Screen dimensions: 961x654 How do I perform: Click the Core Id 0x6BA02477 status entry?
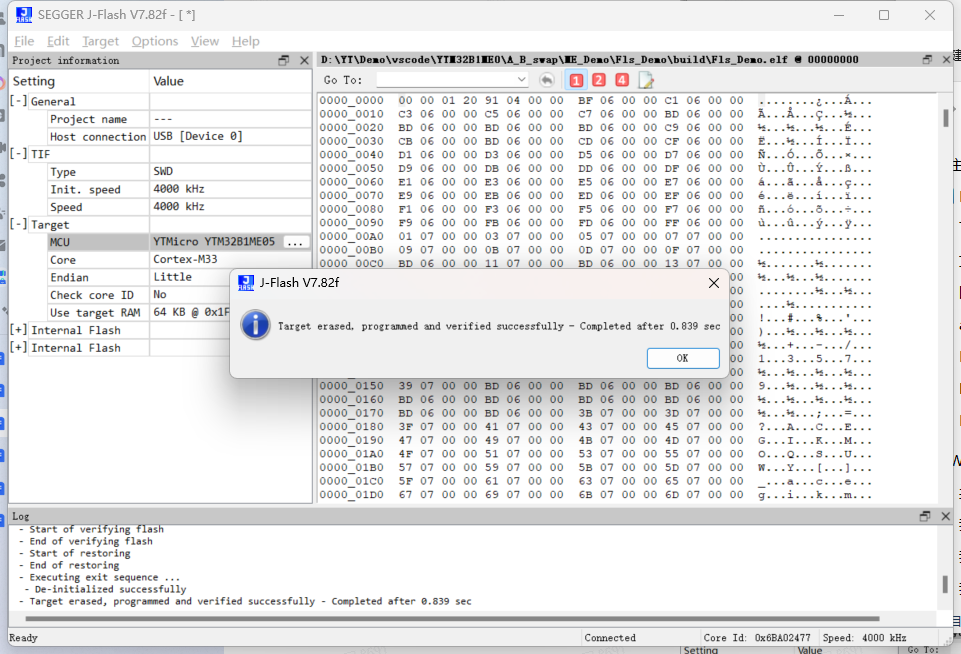(x=757, y=637)
